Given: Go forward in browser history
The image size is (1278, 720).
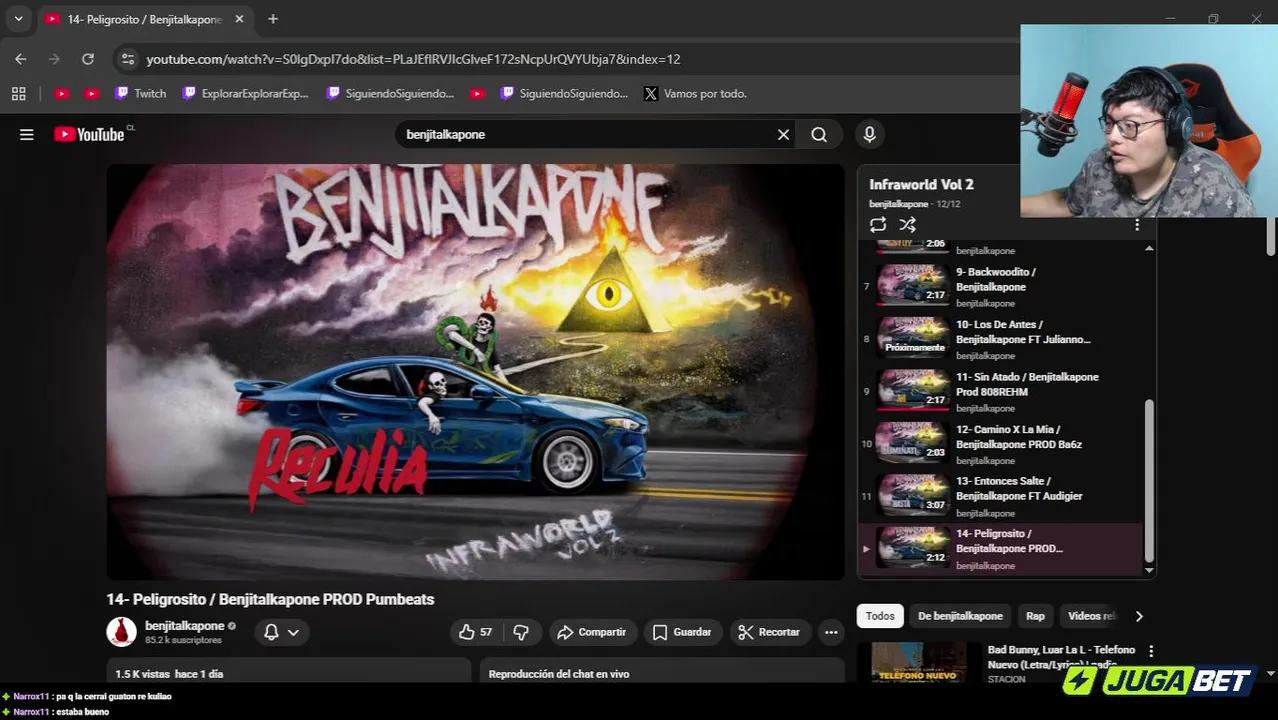Looking at the screenshot, I should click(x=54, y=59).
